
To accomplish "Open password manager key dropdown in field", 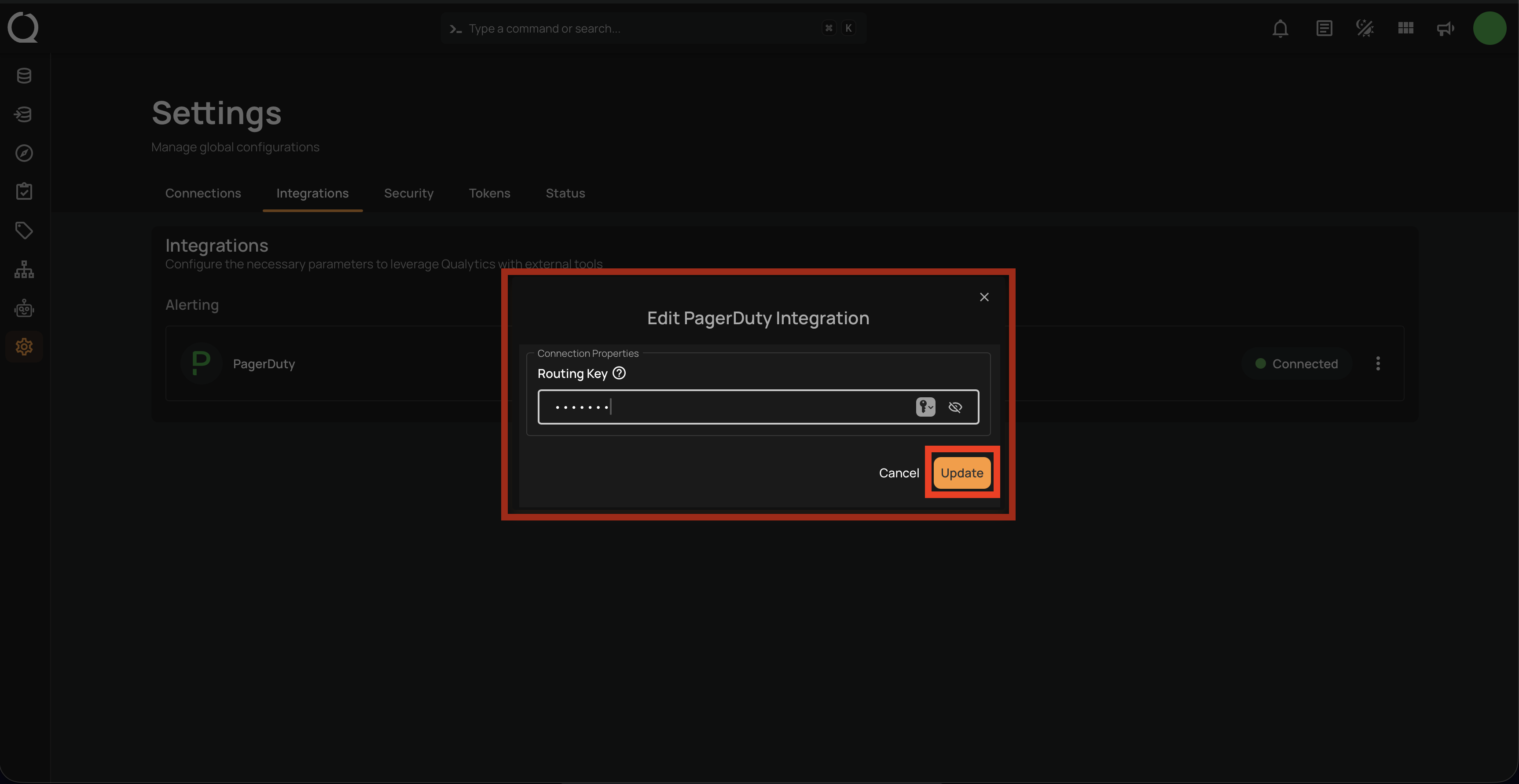I will pos(925,407).
